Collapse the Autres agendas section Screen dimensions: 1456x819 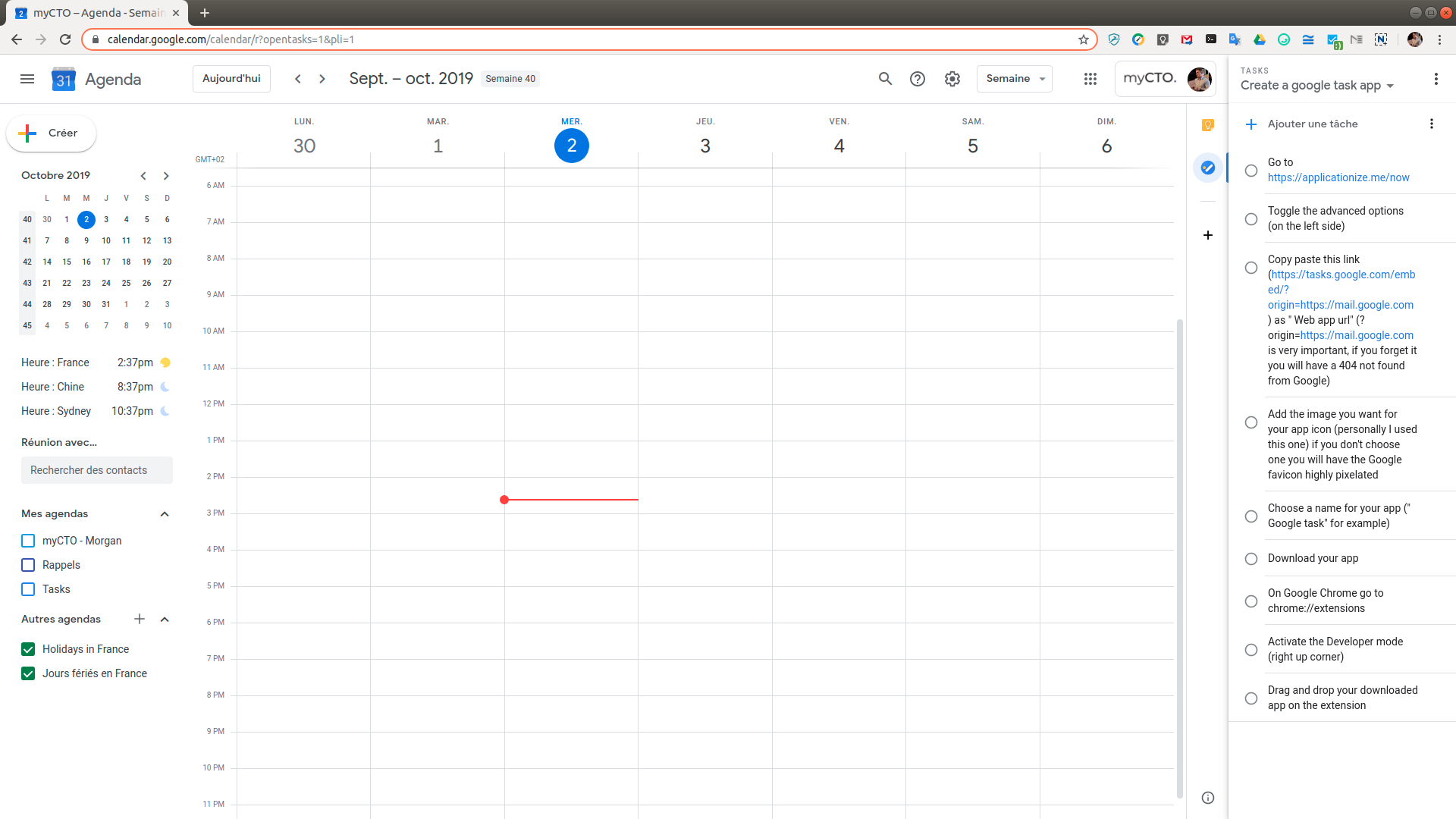click(165, 620)
